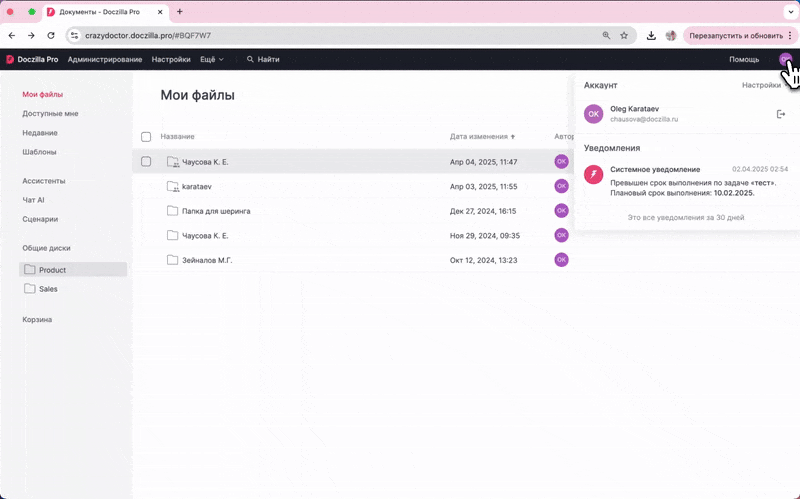
Task: Sort by the Автор column header
Action: 564,136
